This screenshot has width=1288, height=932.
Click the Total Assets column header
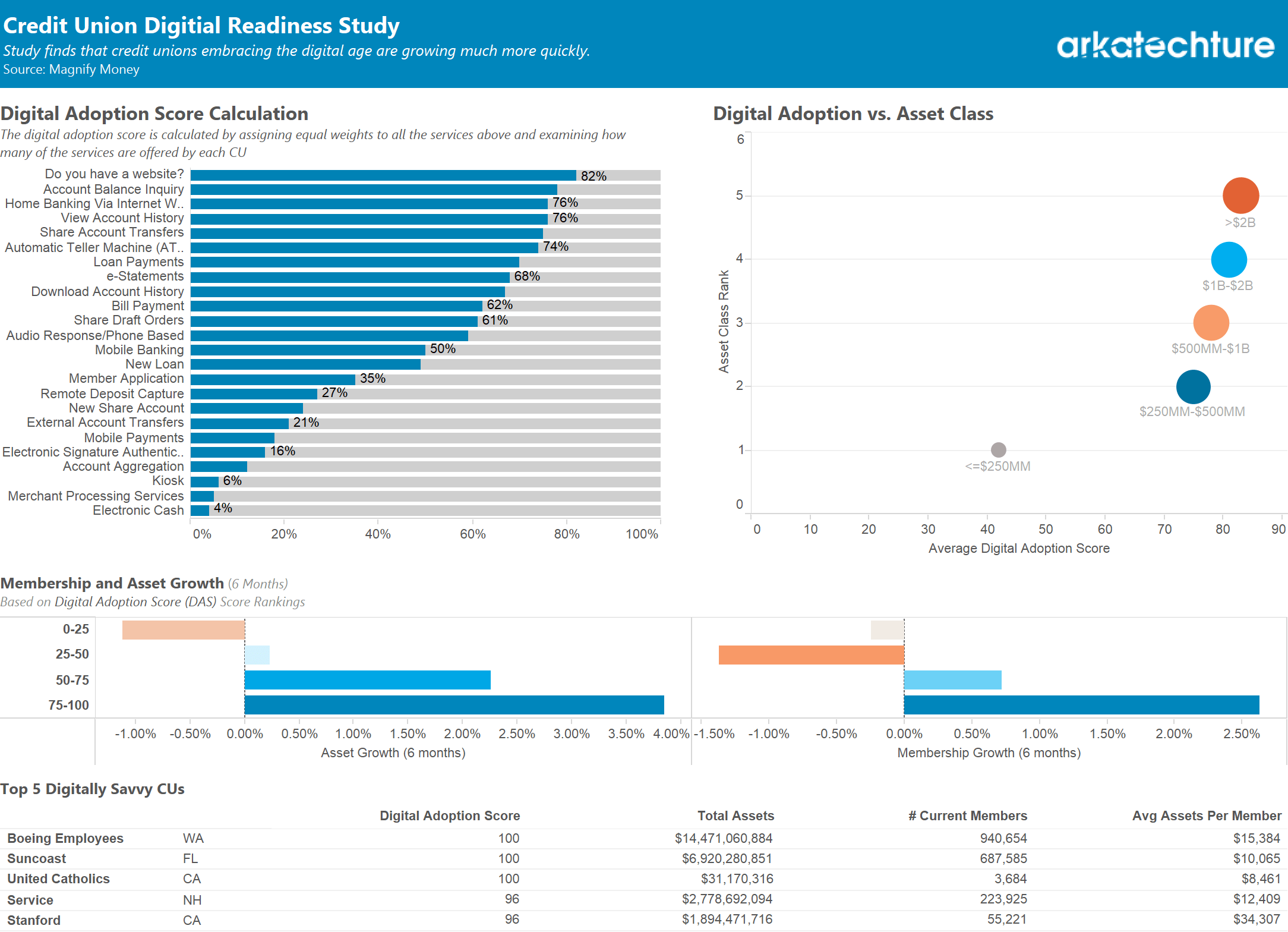pos(735,815)
